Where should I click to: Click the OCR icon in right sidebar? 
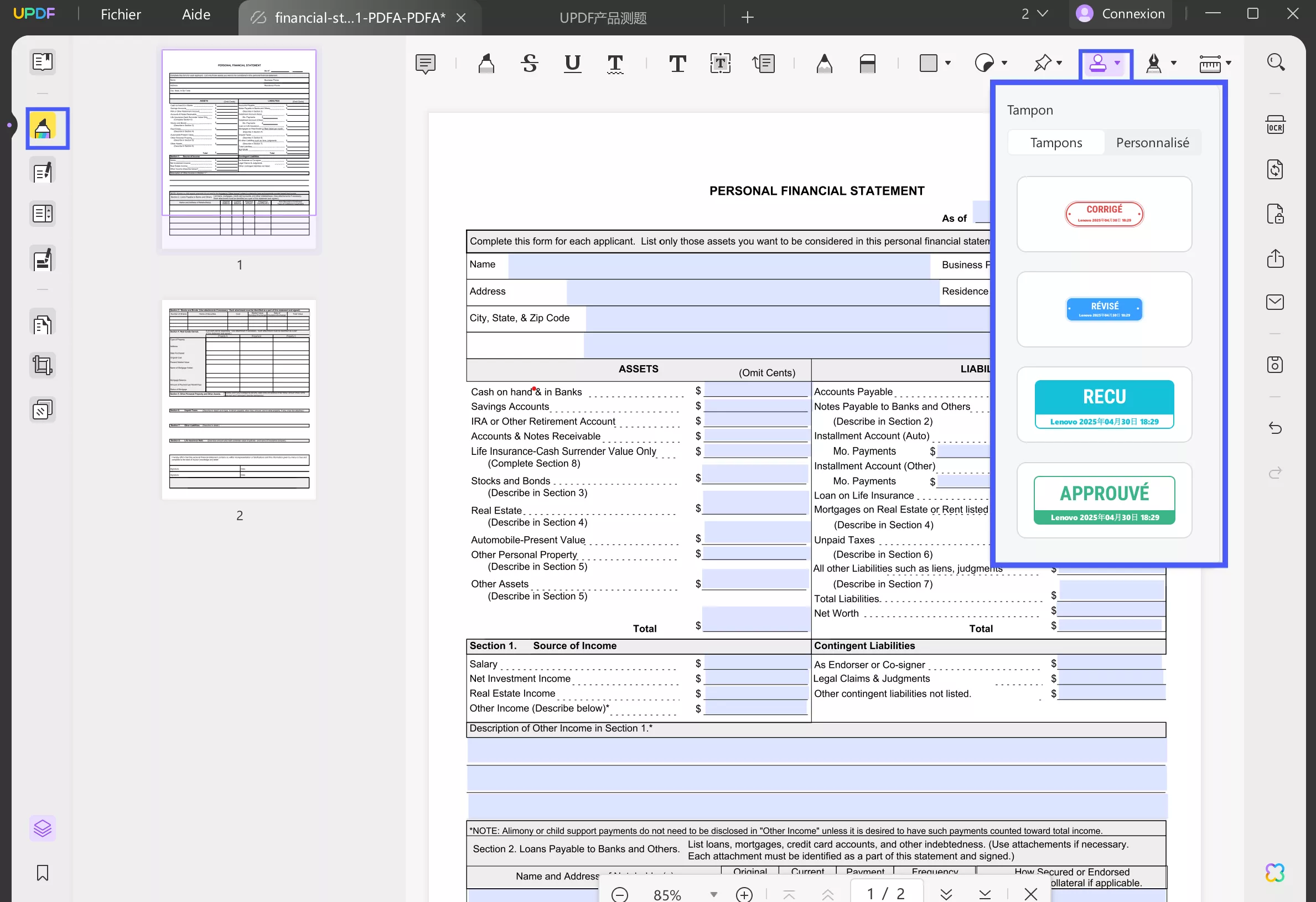(1275, 125)
